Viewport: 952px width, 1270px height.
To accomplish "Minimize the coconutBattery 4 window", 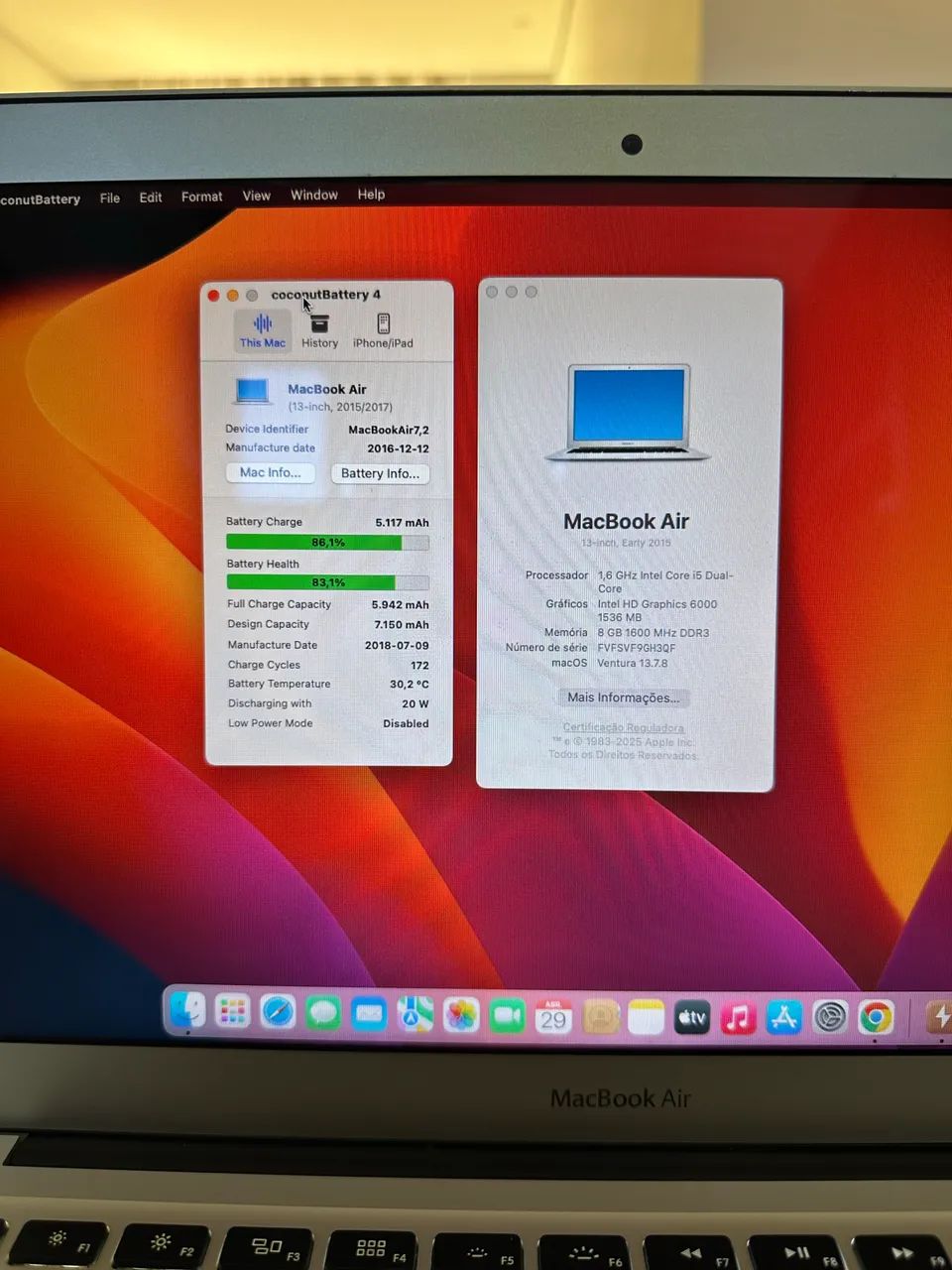I will click(x=232, y=296).
